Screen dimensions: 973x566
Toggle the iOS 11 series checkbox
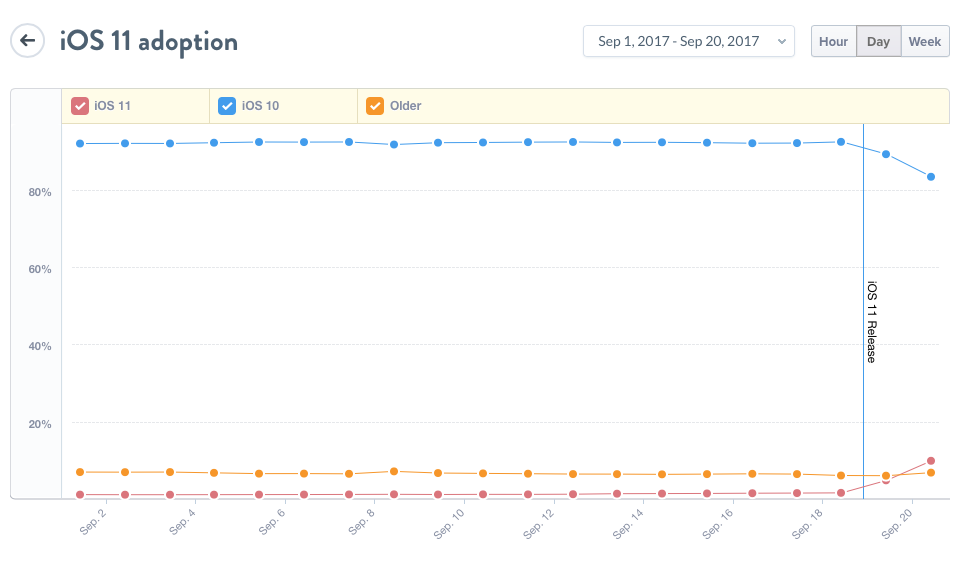[80, 106]
